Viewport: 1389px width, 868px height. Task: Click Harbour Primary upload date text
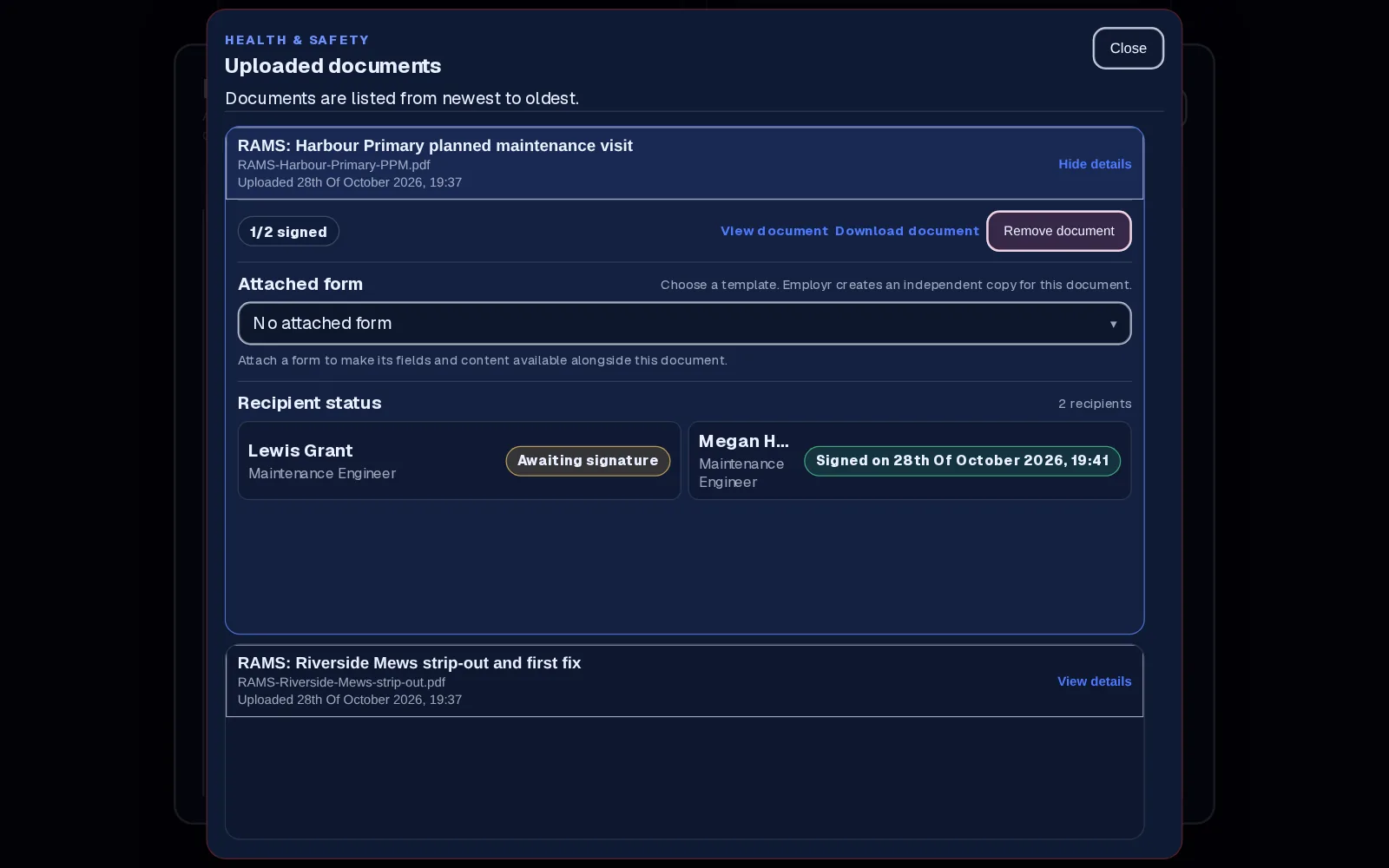click(x=350, y=182)
